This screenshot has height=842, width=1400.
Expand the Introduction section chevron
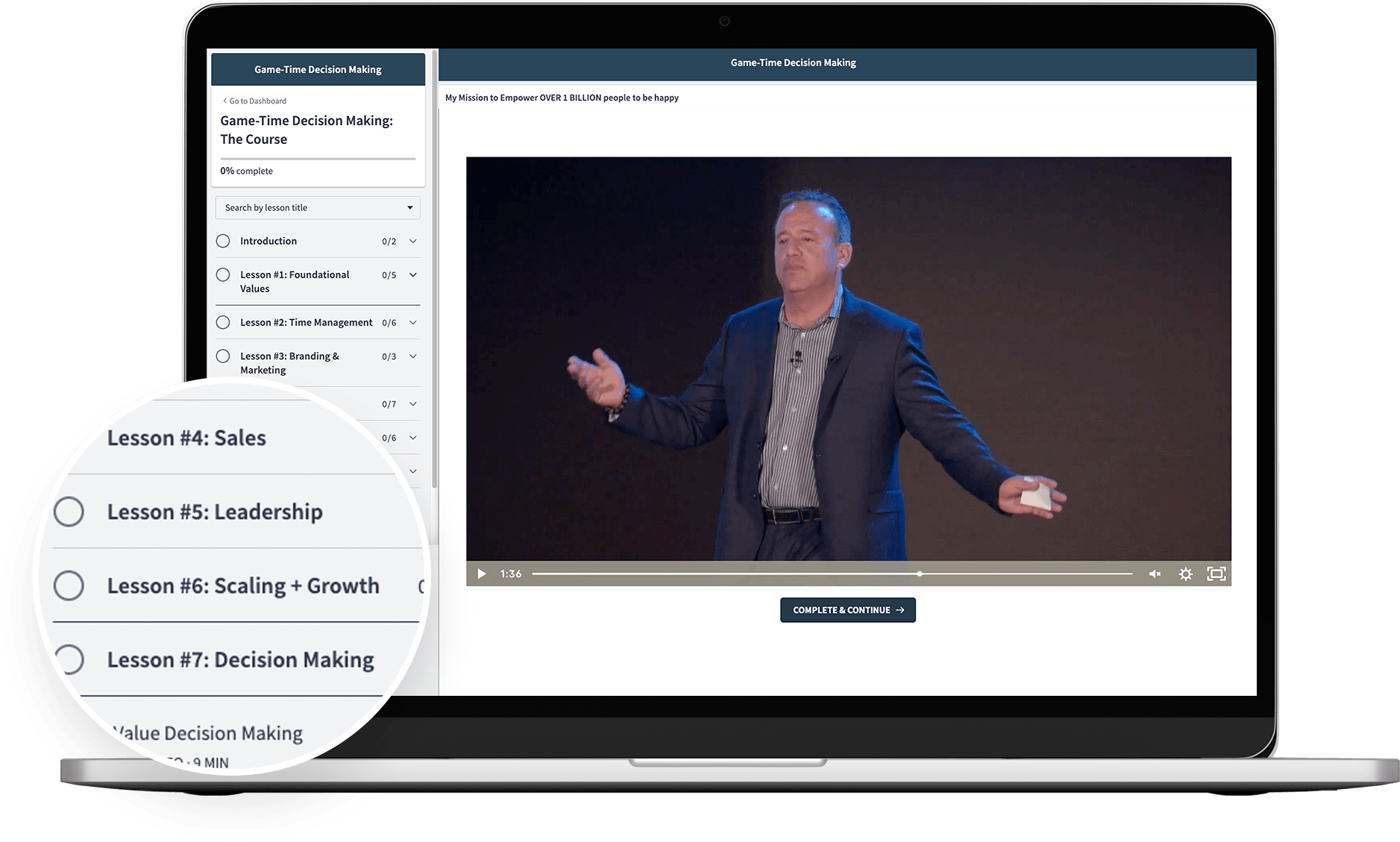coord(412,241)
